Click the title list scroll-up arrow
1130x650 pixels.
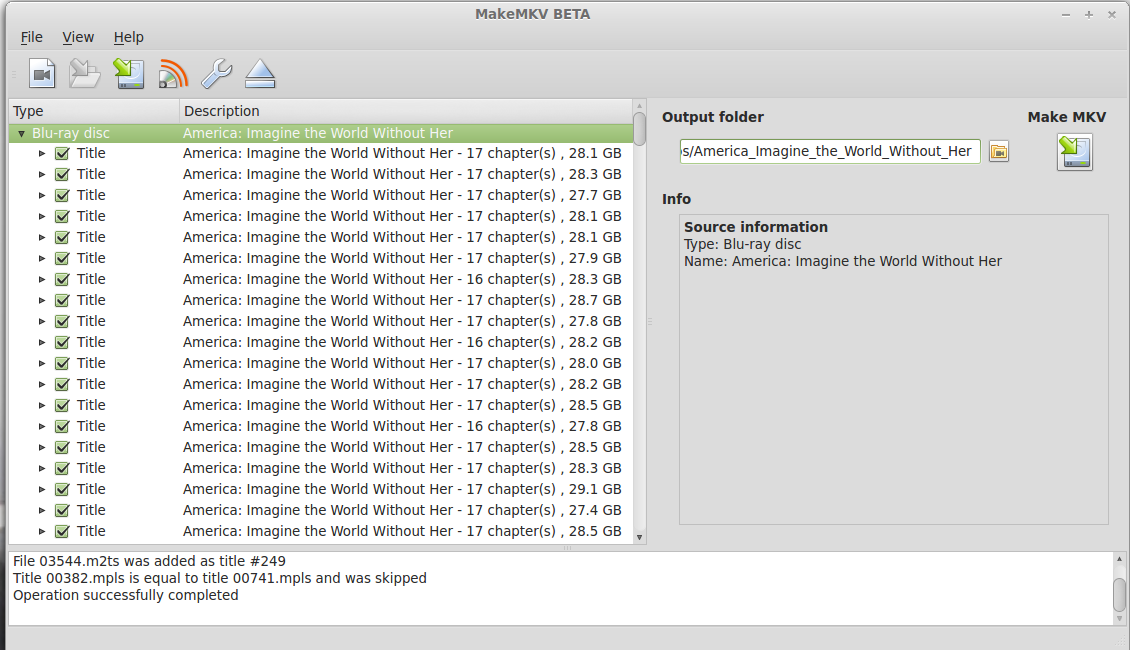pyautogui.click(x=639, y=106)
